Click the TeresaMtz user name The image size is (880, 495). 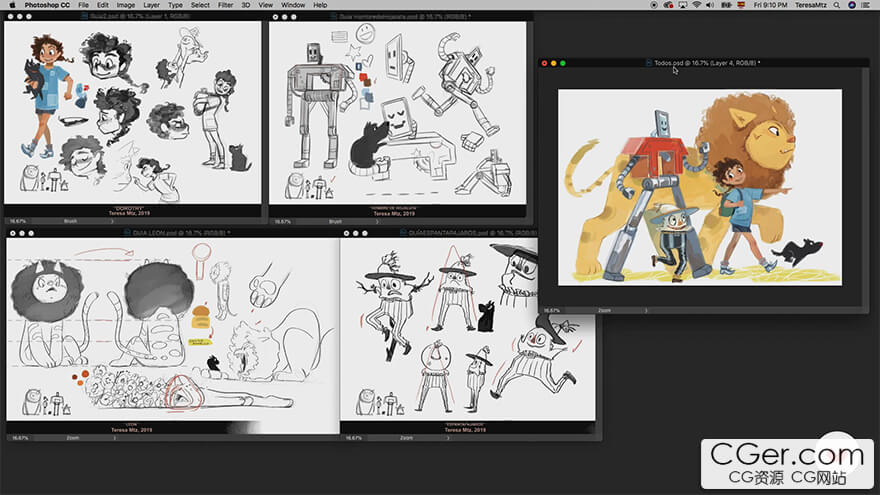(x=811, y=5)
